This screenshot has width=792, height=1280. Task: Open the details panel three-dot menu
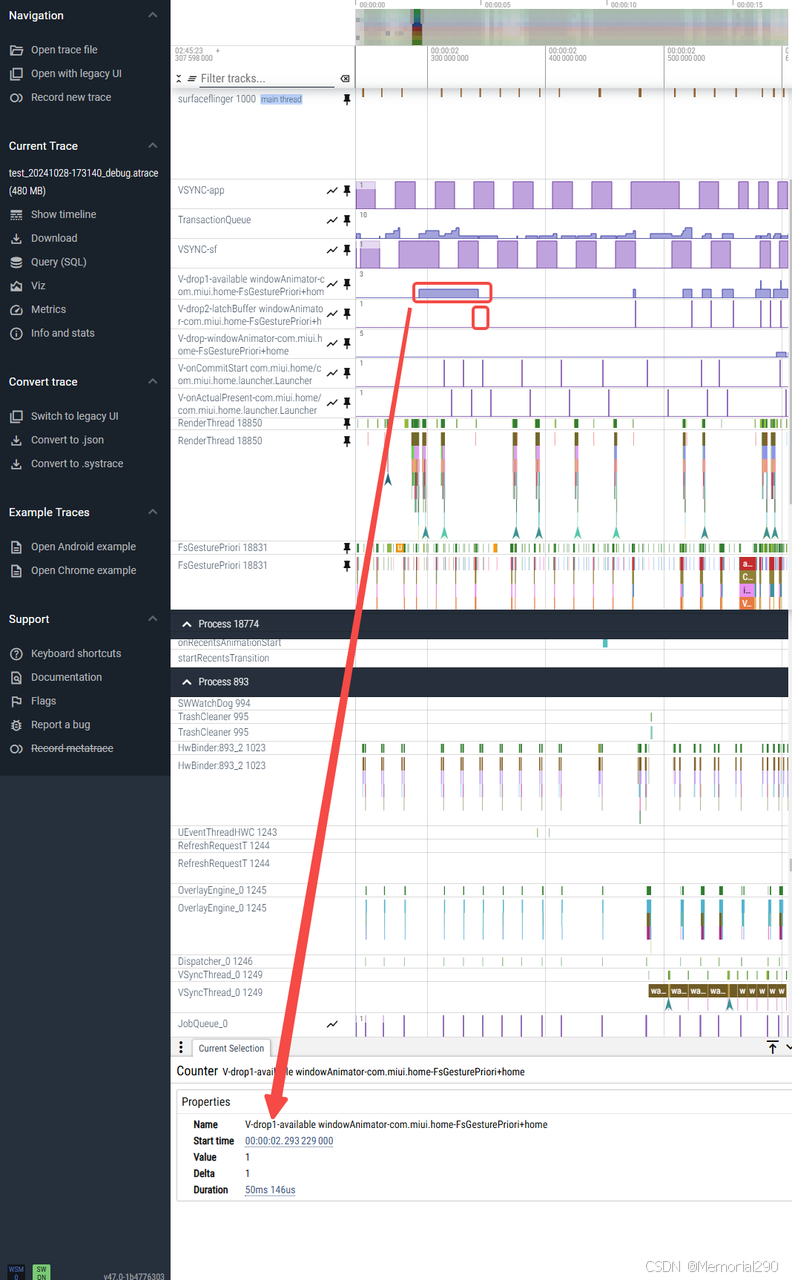click(181, 1048)
